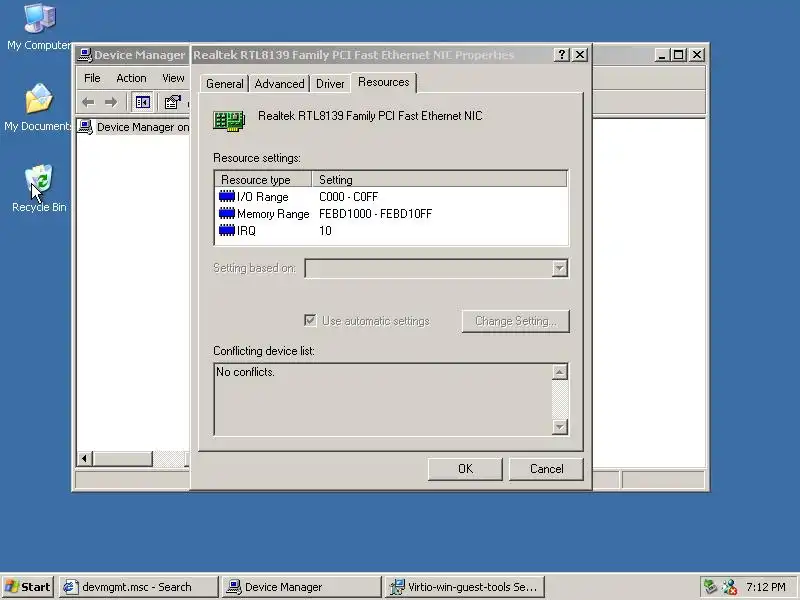Select the My Documents desktop icon
The height and width of the screenshot is (600, 800).
click(x=38, y=108)
